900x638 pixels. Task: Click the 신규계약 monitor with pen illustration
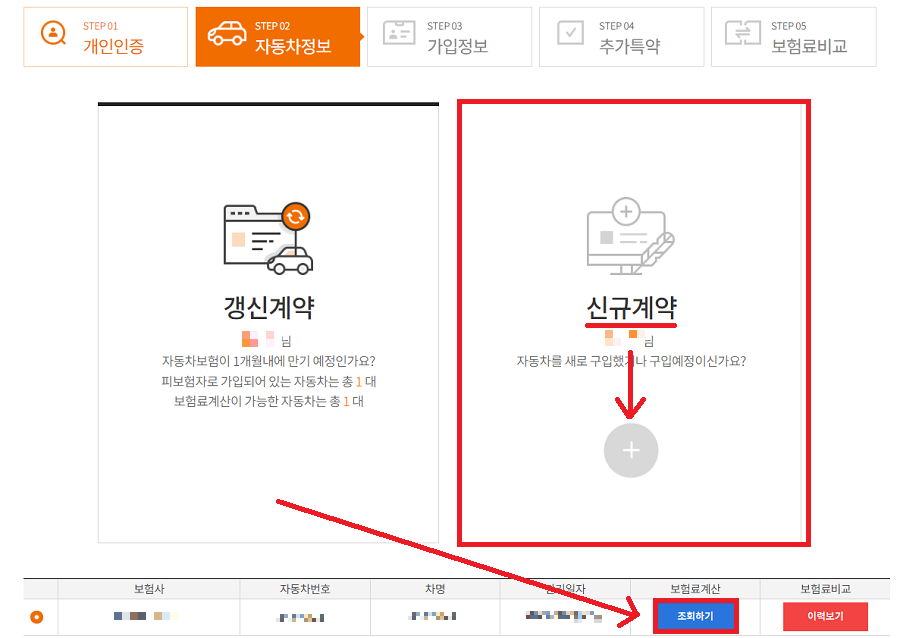(630, 236)
